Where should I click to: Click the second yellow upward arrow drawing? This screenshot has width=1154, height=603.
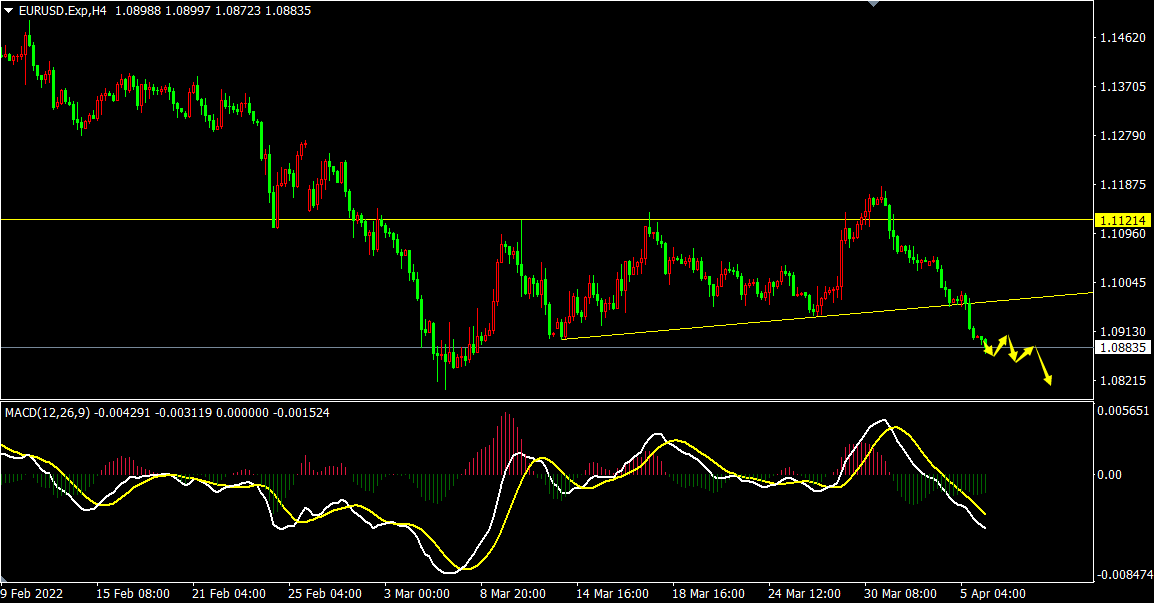[x=1025, y=352]
